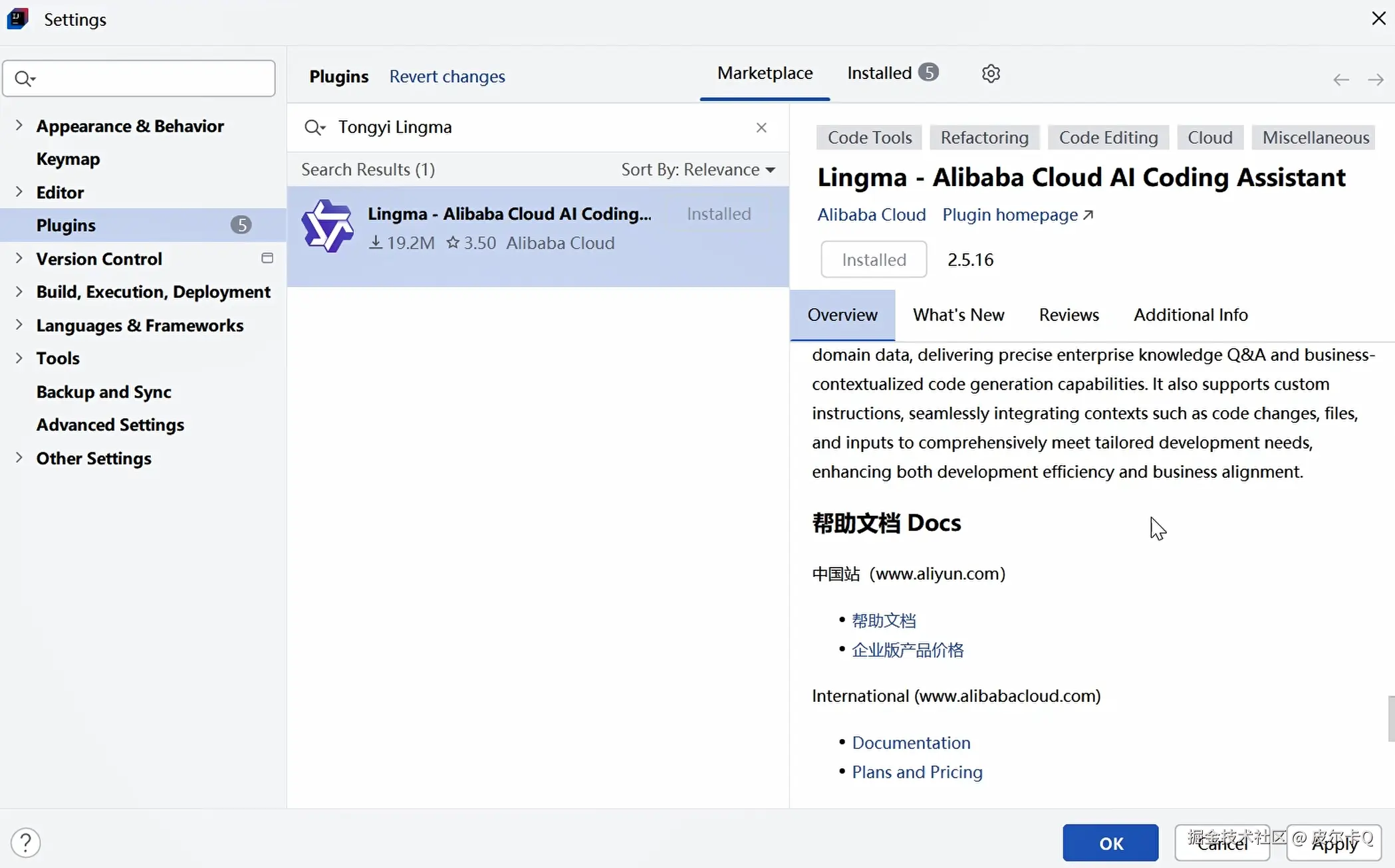The image size is (1395, 868).
Task: Open the Reviews tab
Action: (x=1069, y=314)
